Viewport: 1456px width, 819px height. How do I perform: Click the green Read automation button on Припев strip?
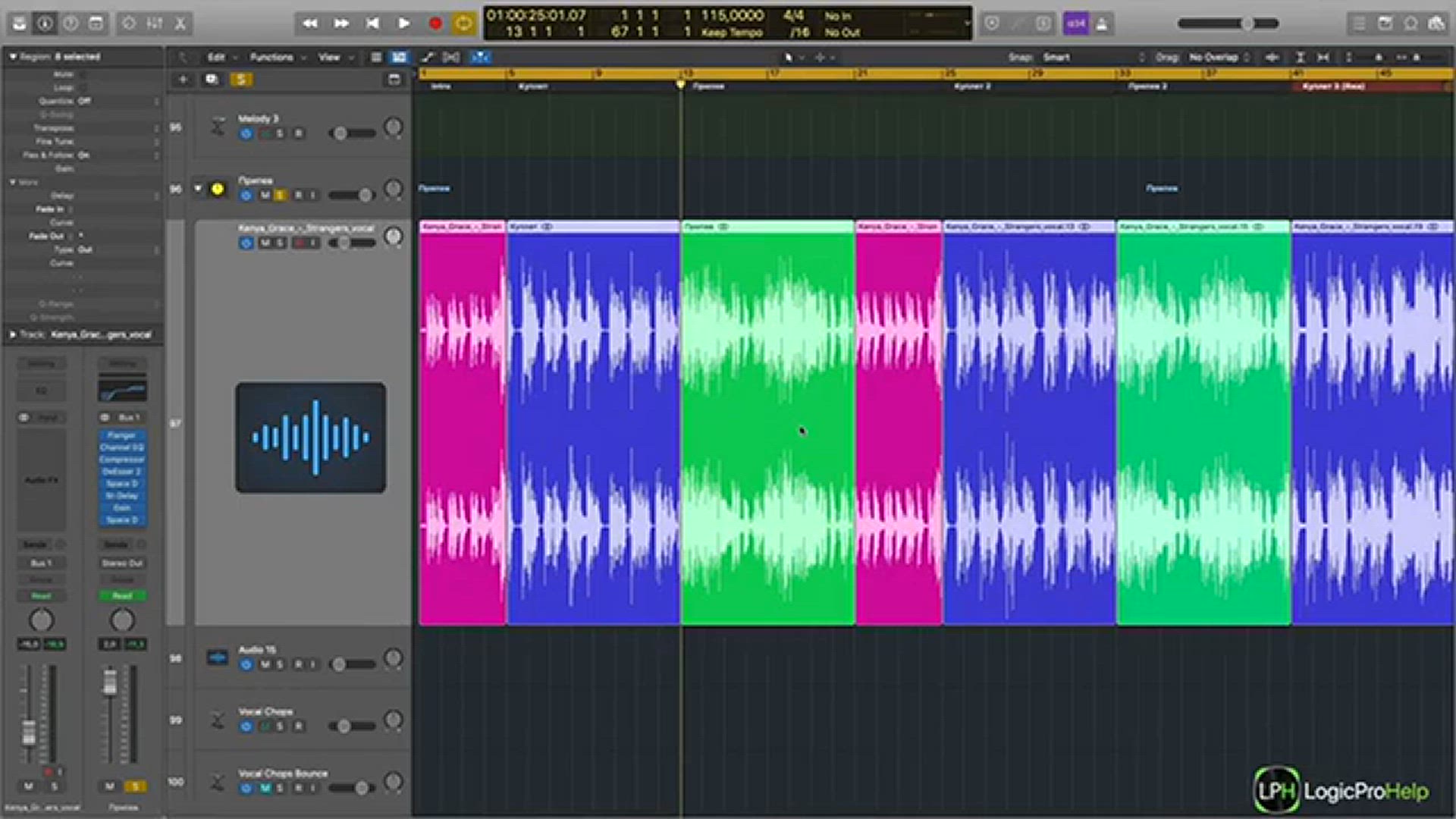click(x=122, y=596)
